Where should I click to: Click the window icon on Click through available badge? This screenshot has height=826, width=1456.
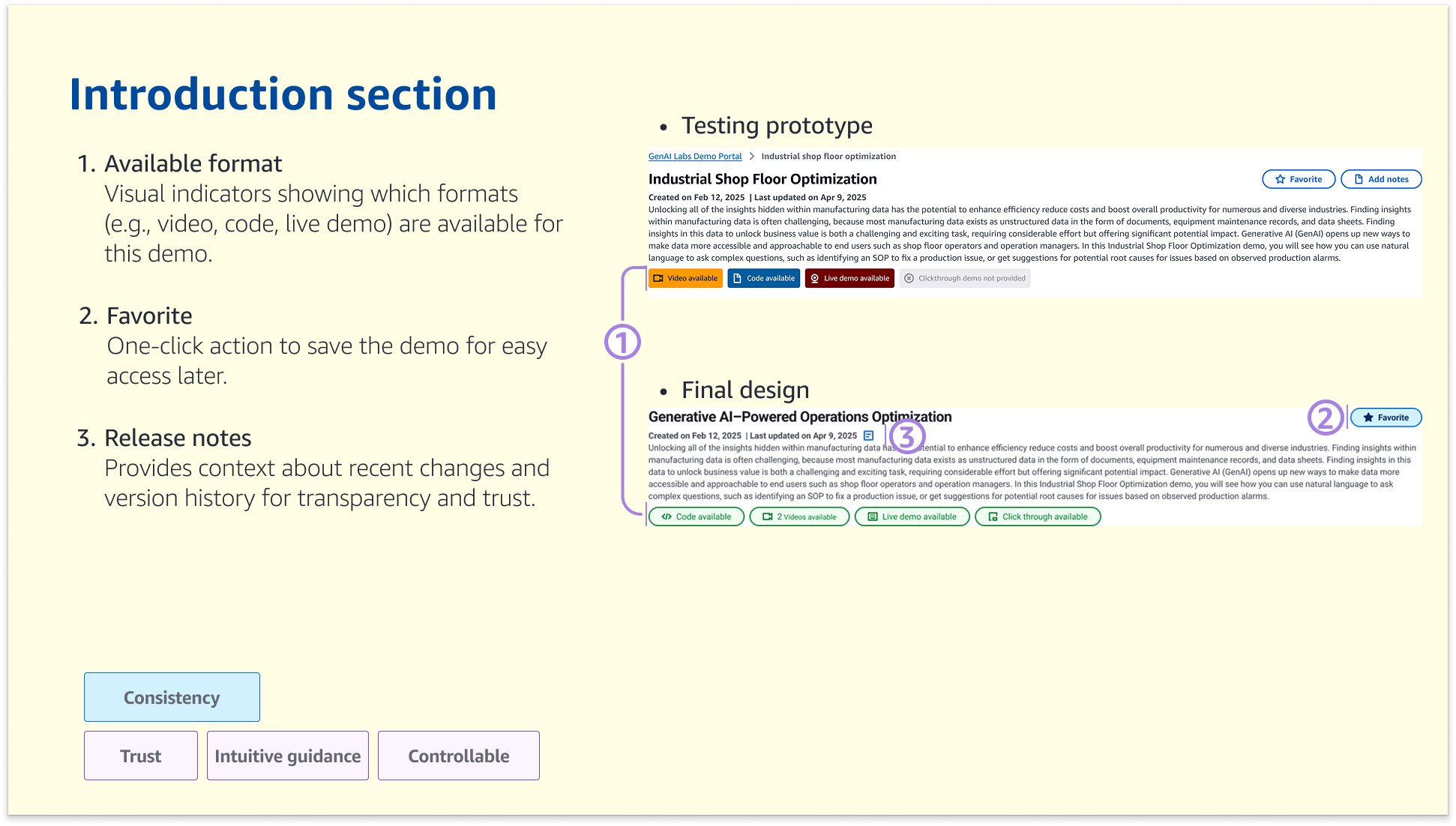[992, 516]
